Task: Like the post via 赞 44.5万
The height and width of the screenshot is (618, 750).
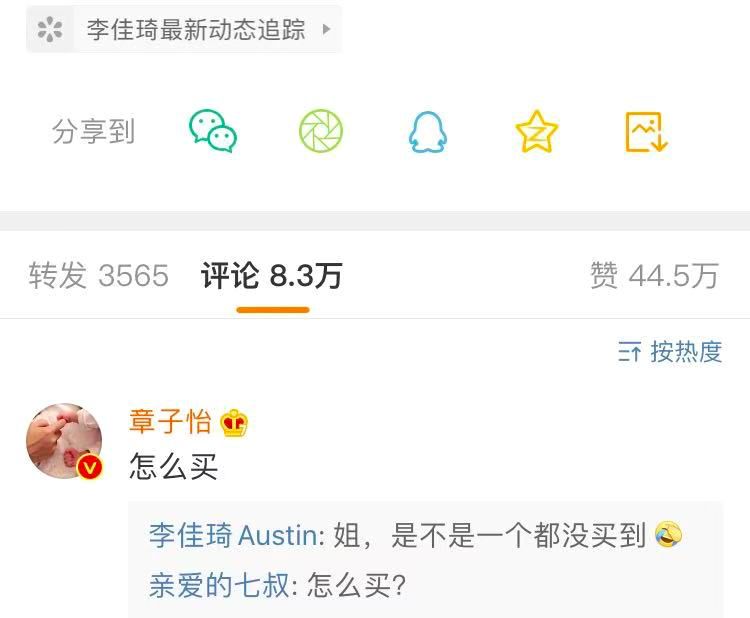Action: point(654,276)
